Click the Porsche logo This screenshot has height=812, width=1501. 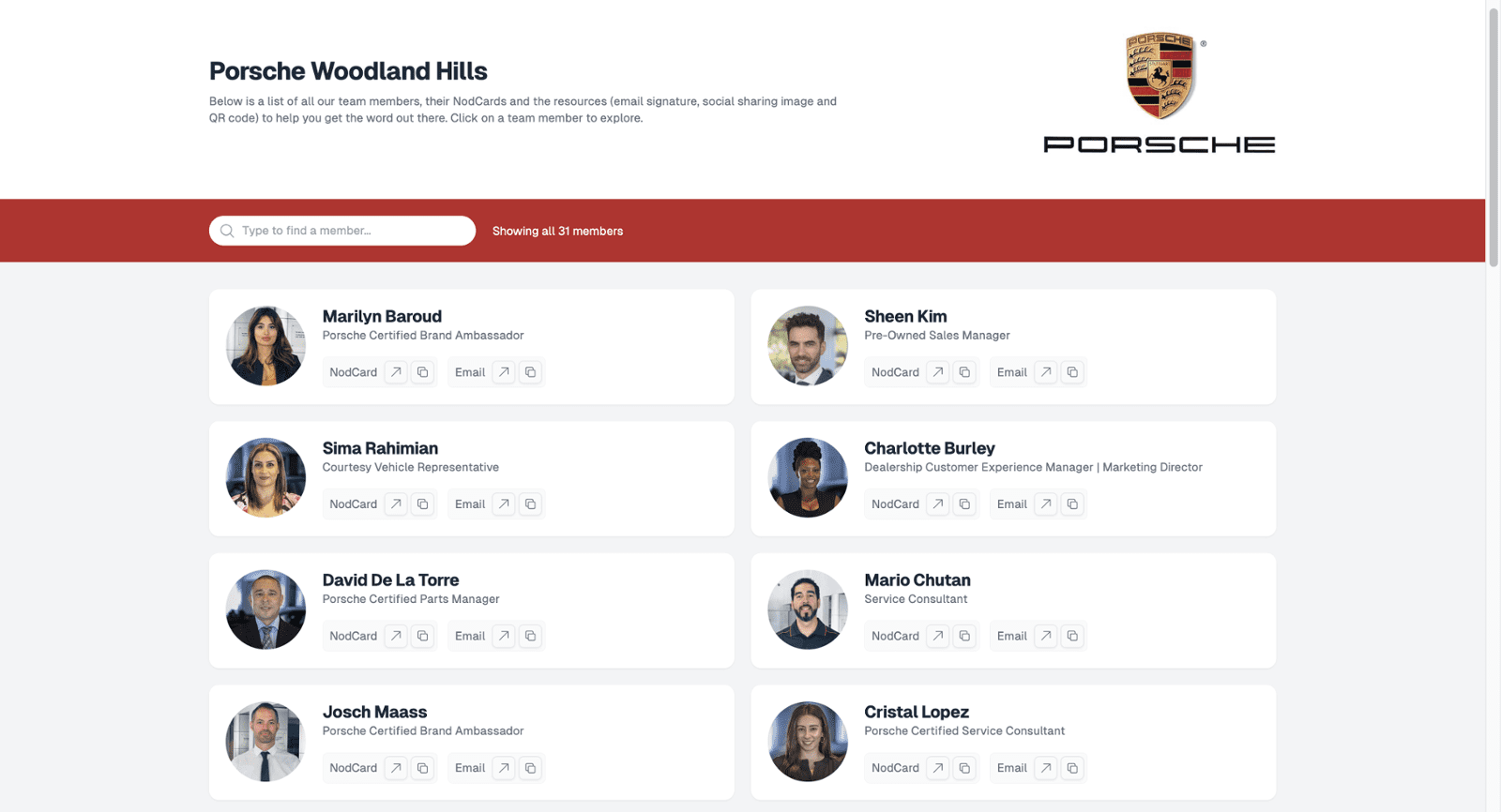(x=1160, y=92)
